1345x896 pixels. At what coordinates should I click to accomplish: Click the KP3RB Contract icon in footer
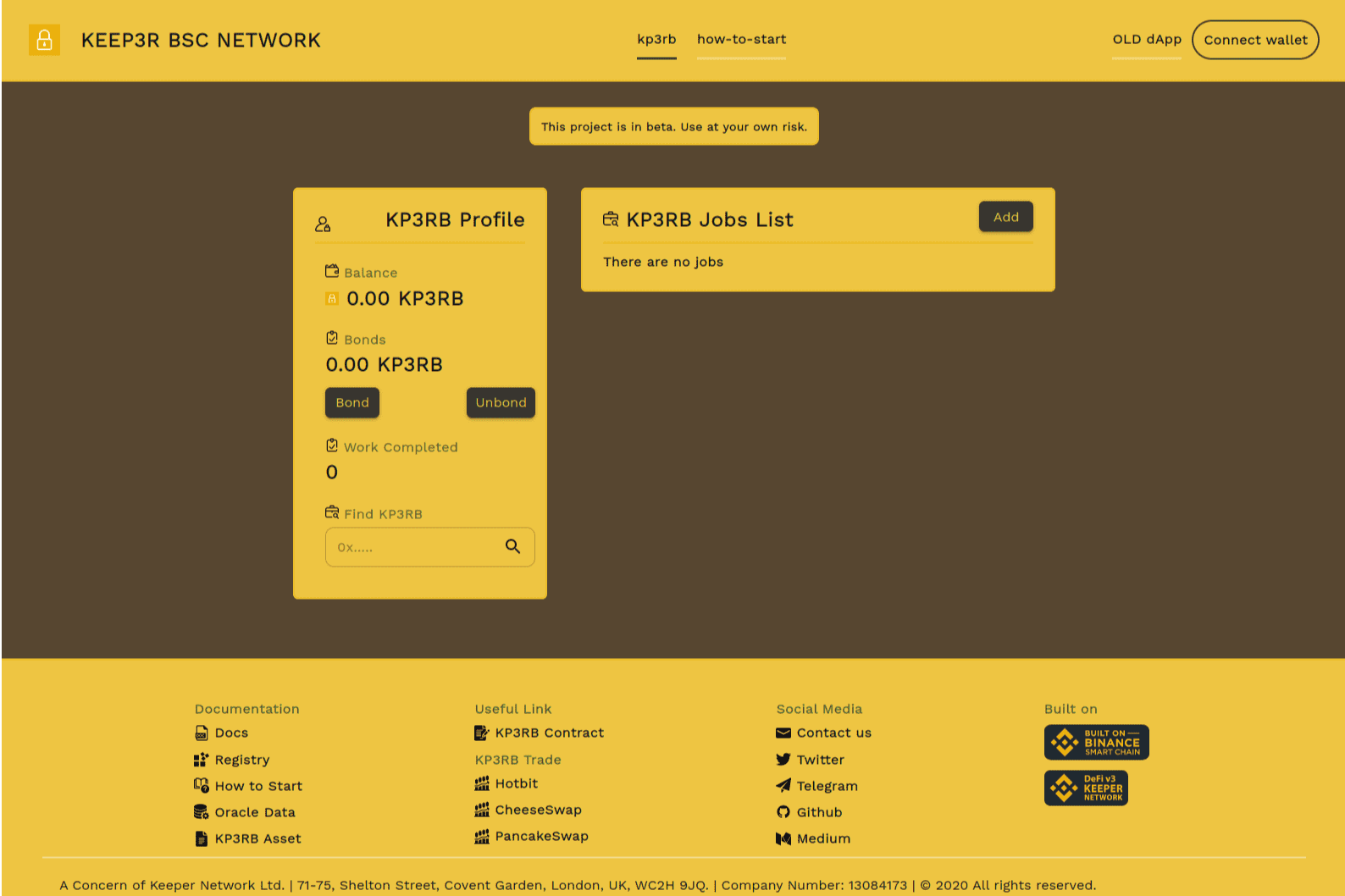click(x=482, y=733)
